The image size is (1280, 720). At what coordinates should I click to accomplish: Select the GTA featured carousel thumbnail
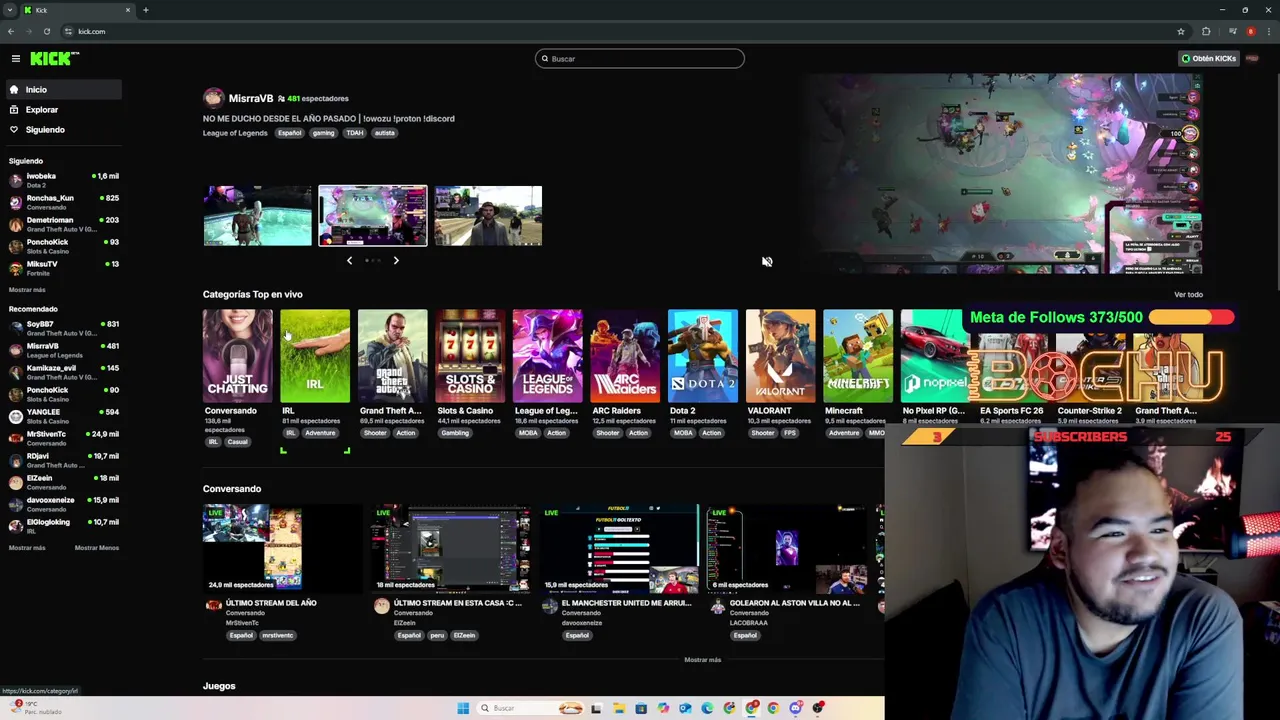488,215
